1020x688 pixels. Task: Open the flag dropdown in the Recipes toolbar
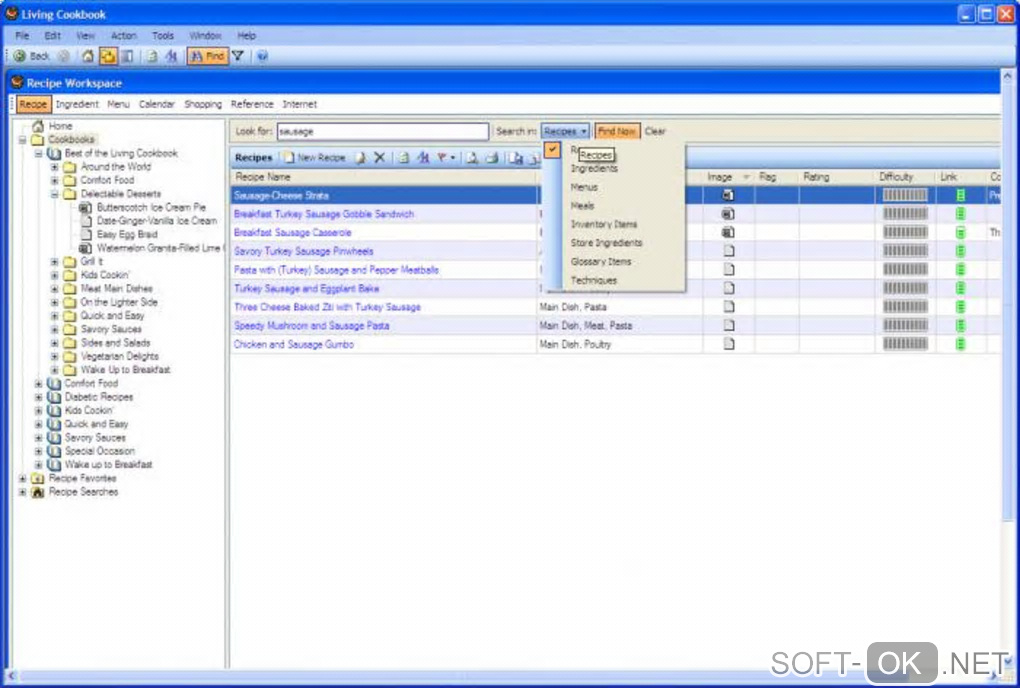(x=446, y=158)
